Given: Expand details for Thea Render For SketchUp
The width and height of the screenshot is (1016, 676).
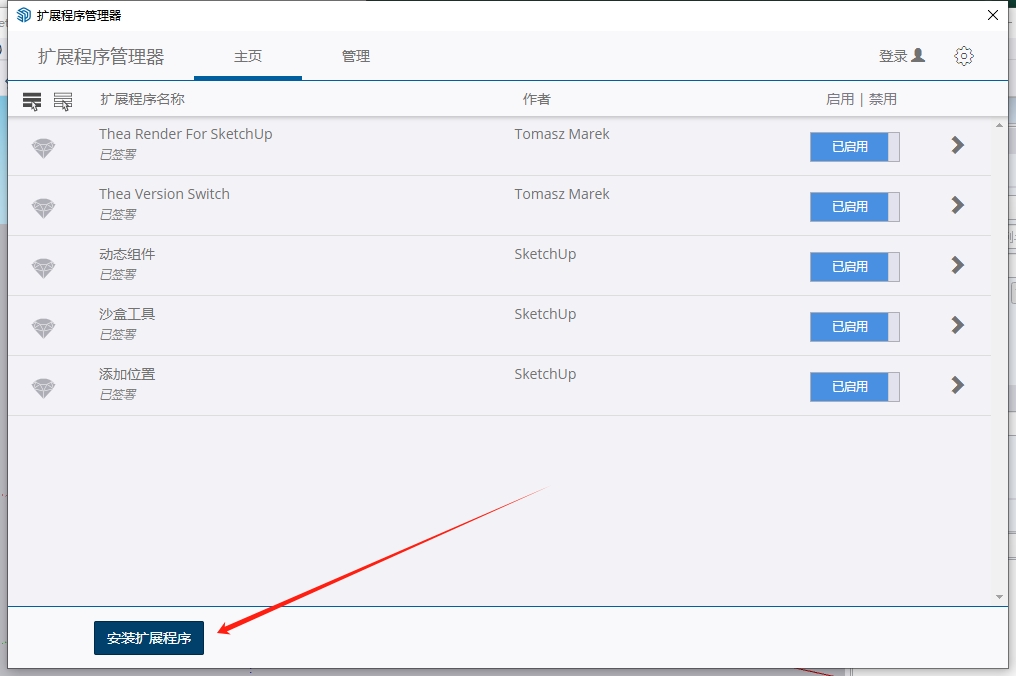Looking at the screenshot, I should tap(958, 145).
